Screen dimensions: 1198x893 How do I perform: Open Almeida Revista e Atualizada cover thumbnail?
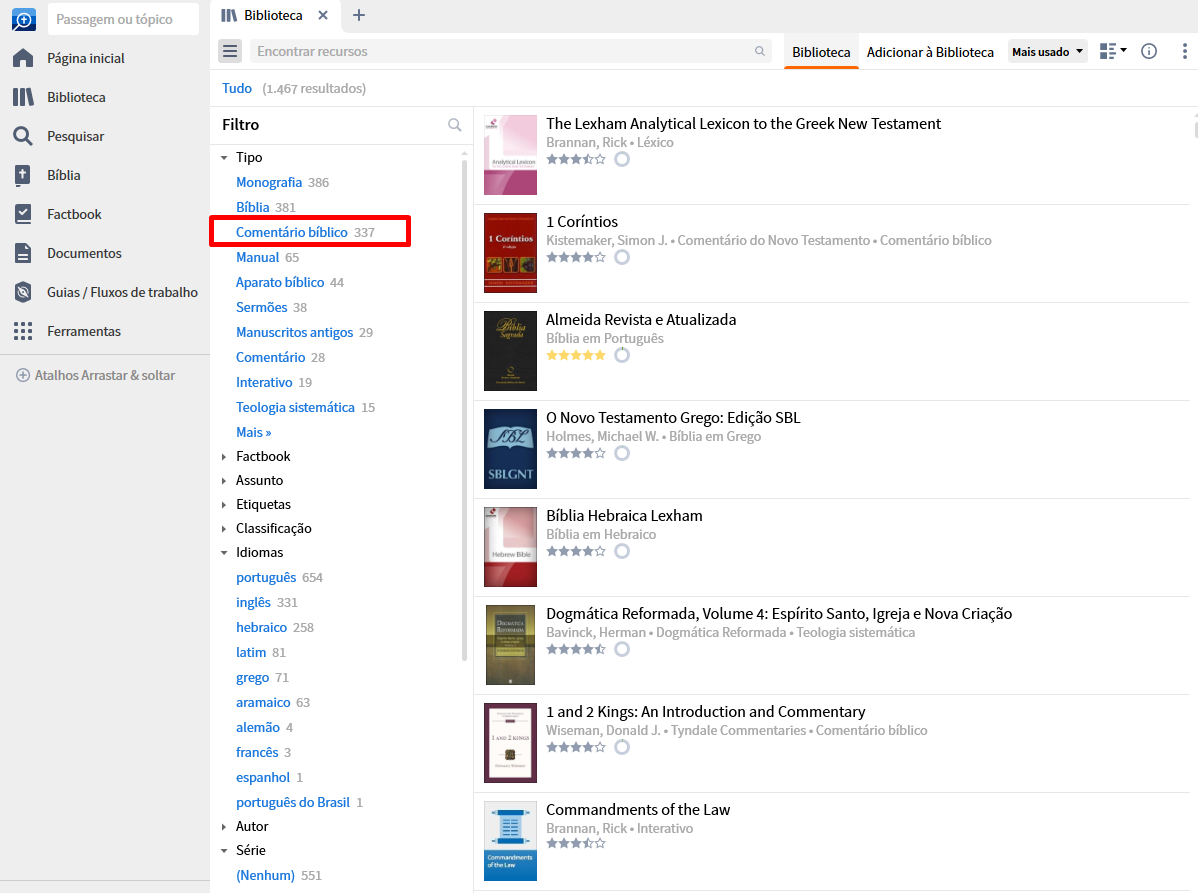point(510,351)
